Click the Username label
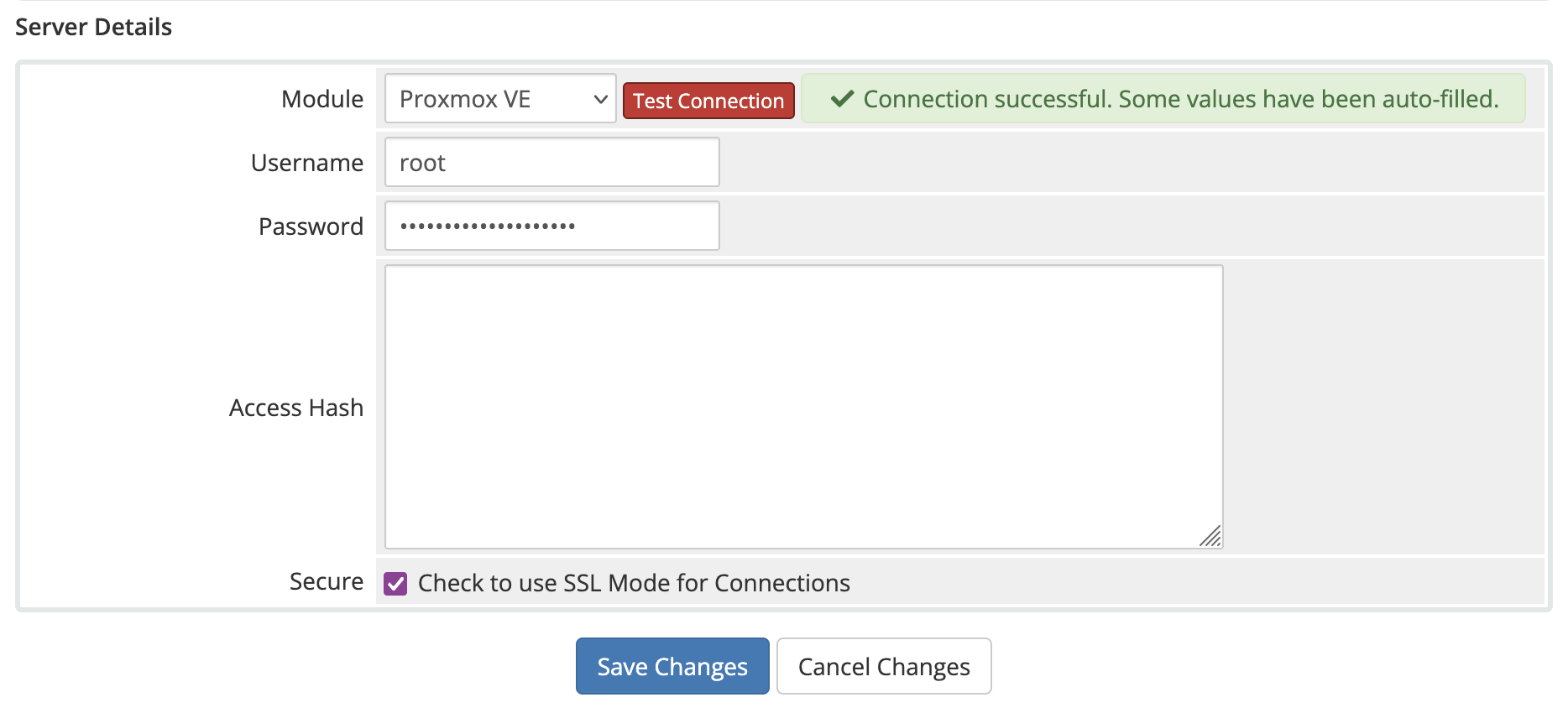This screenshot has width=1568, height=713. pyautogui.click(x=306, y=162)
